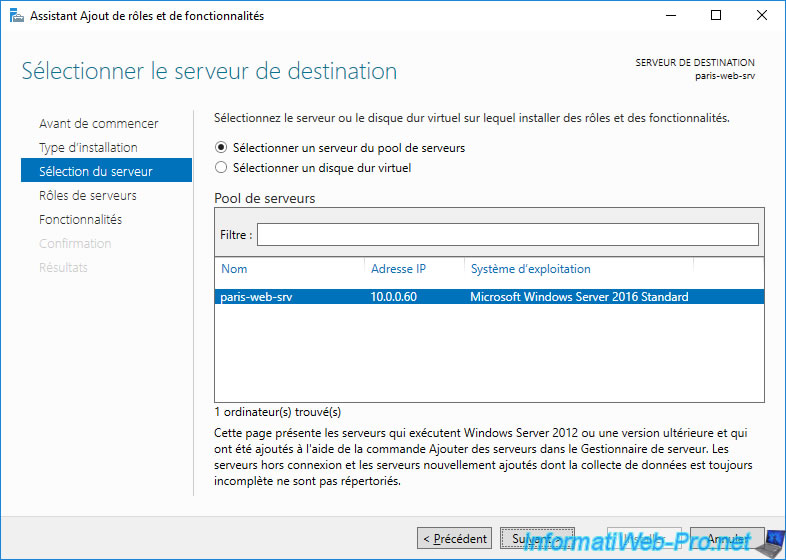The width and height of the screenshot is (786, 560).
Task: Minimize the wizard window
Action: (x=671, y=16)
